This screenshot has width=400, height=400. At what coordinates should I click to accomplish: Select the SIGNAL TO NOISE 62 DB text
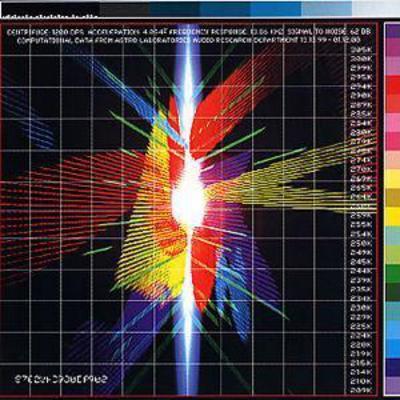329,32
